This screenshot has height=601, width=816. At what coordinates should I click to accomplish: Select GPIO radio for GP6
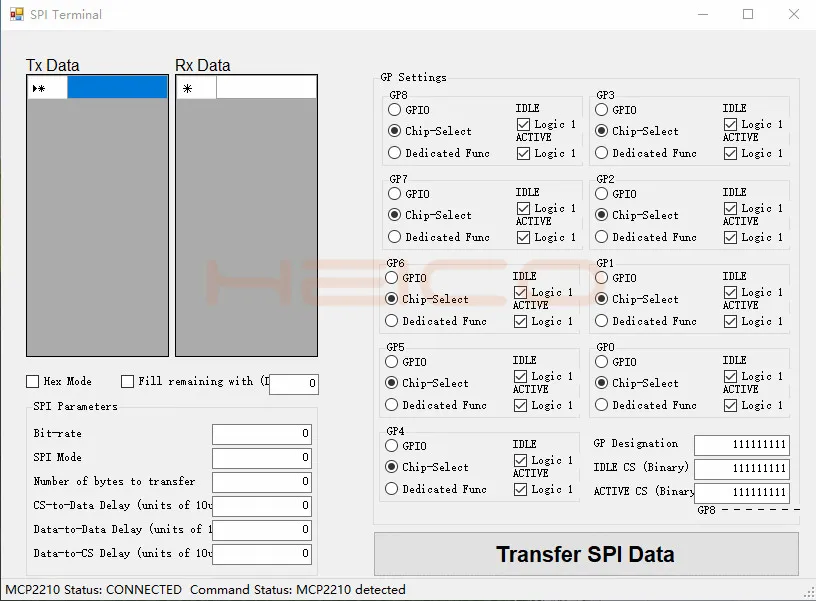click(391, 278)
